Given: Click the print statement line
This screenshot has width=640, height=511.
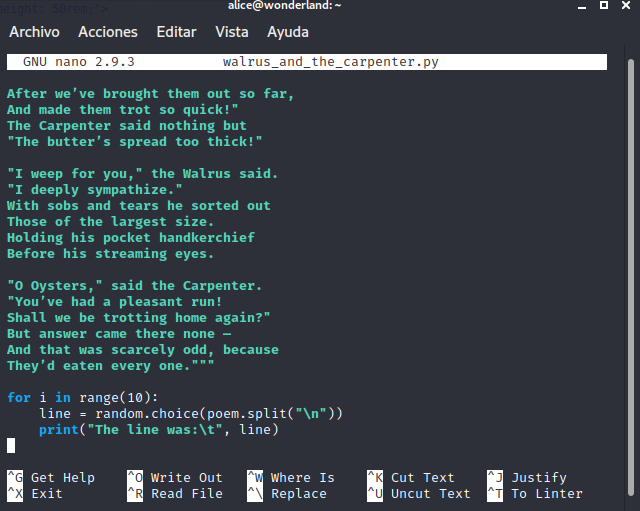Looking at the screenshot, I should point(157,430).
